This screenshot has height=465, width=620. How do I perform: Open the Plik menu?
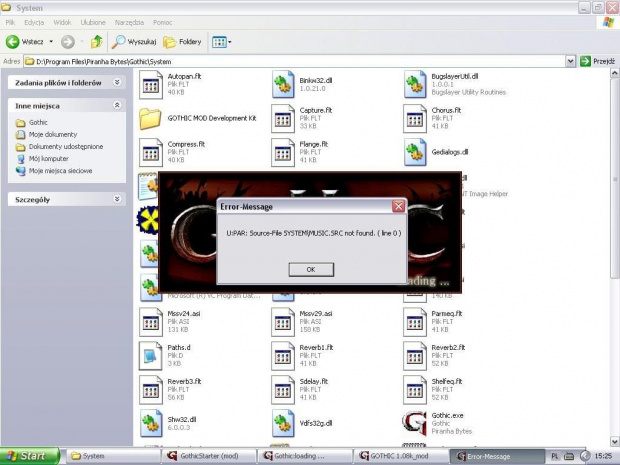[10, 23]
